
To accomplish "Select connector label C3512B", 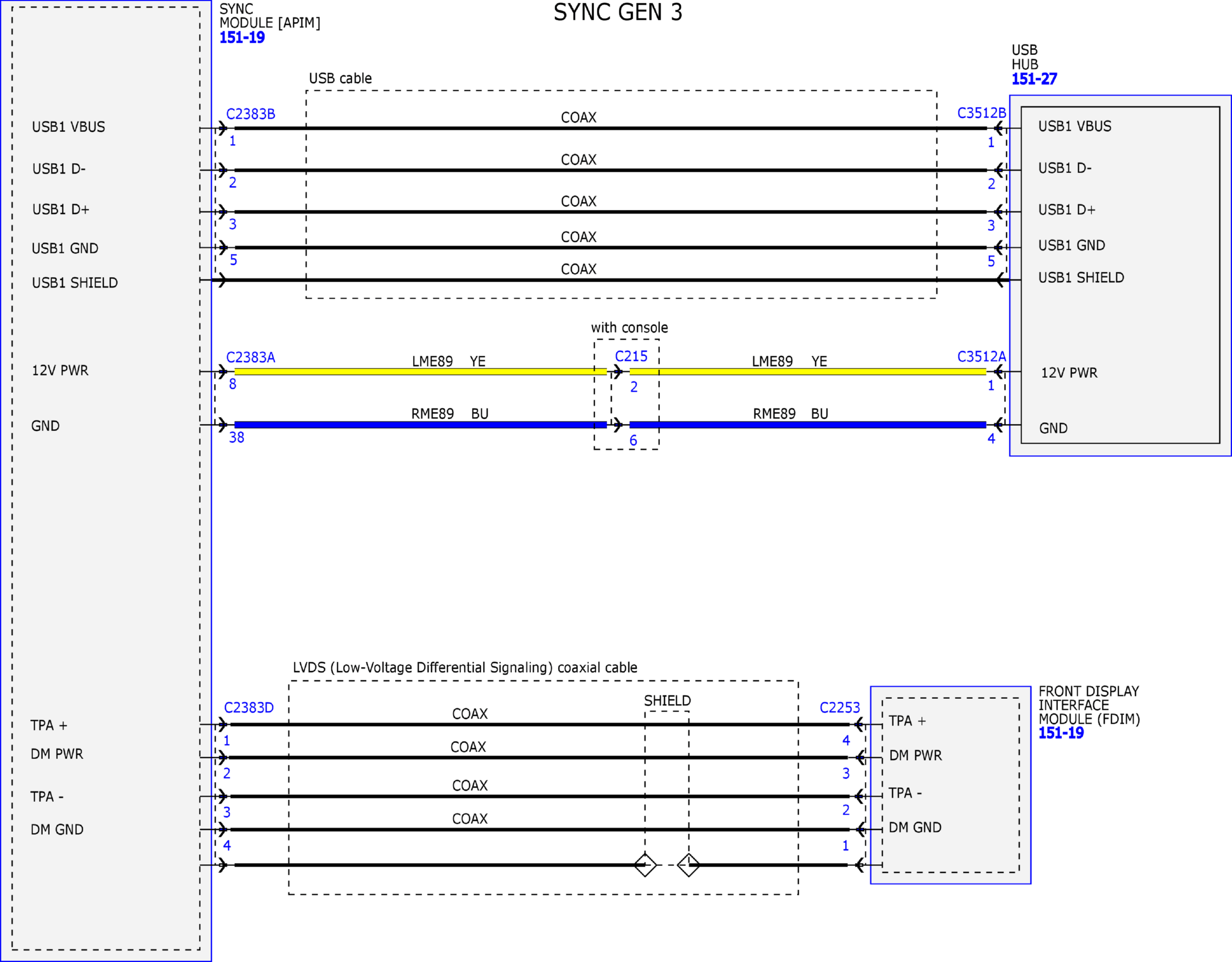I will (982, 113).
